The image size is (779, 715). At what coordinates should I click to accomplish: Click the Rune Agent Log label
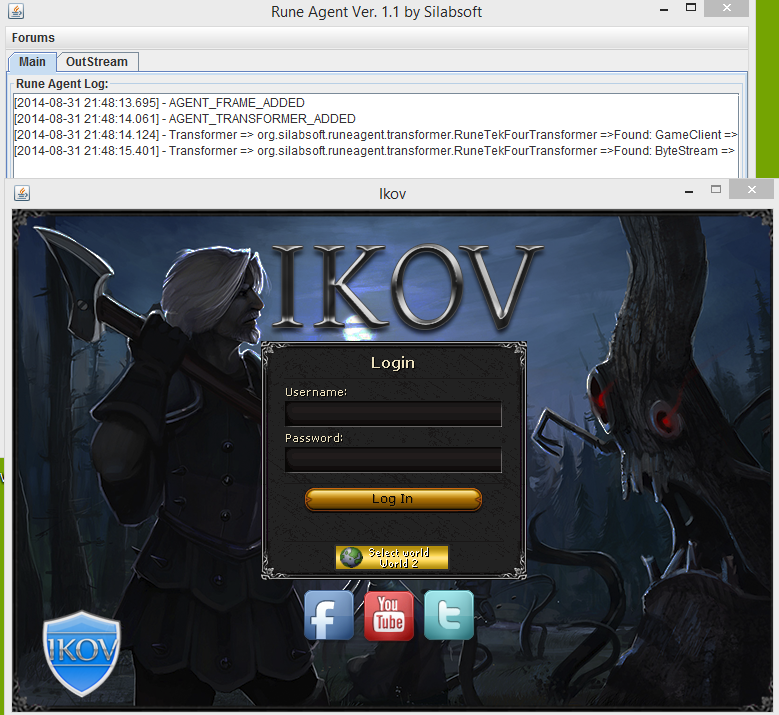click(x=62, y=83)
